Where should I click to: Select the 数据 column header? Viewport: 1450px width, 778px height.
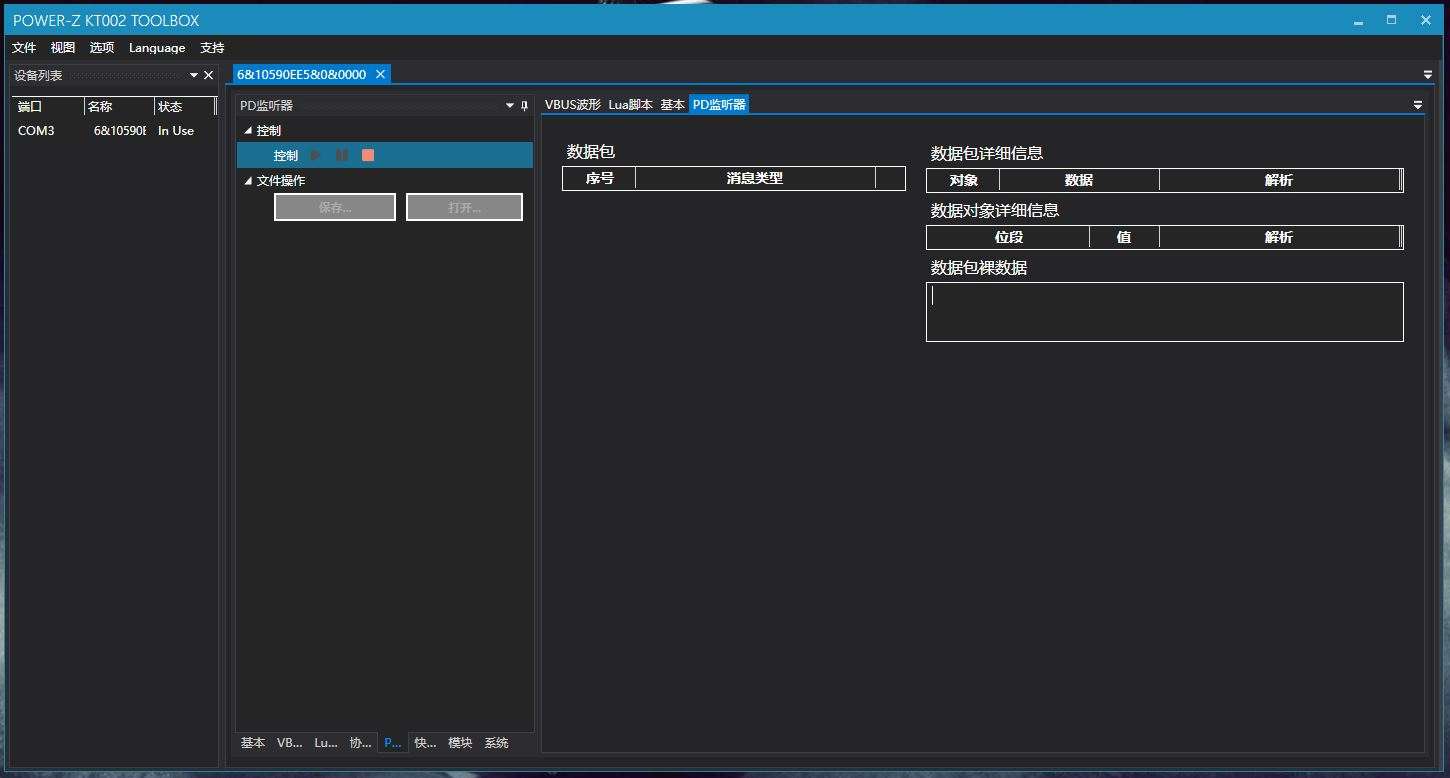point(1079,181)
